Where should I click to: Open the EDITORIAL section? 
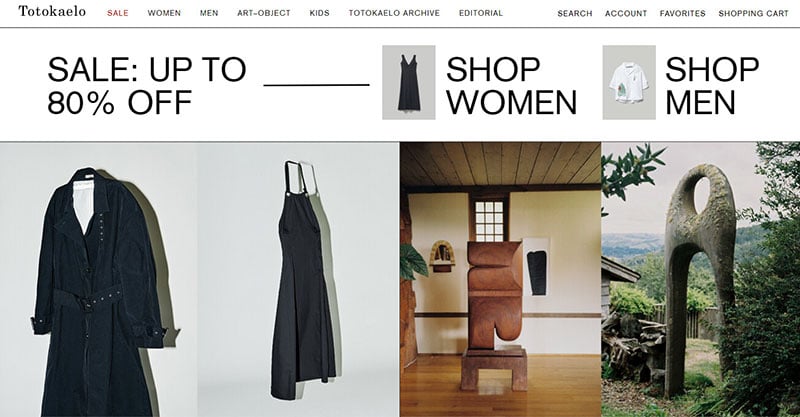(x=481, y=13)
